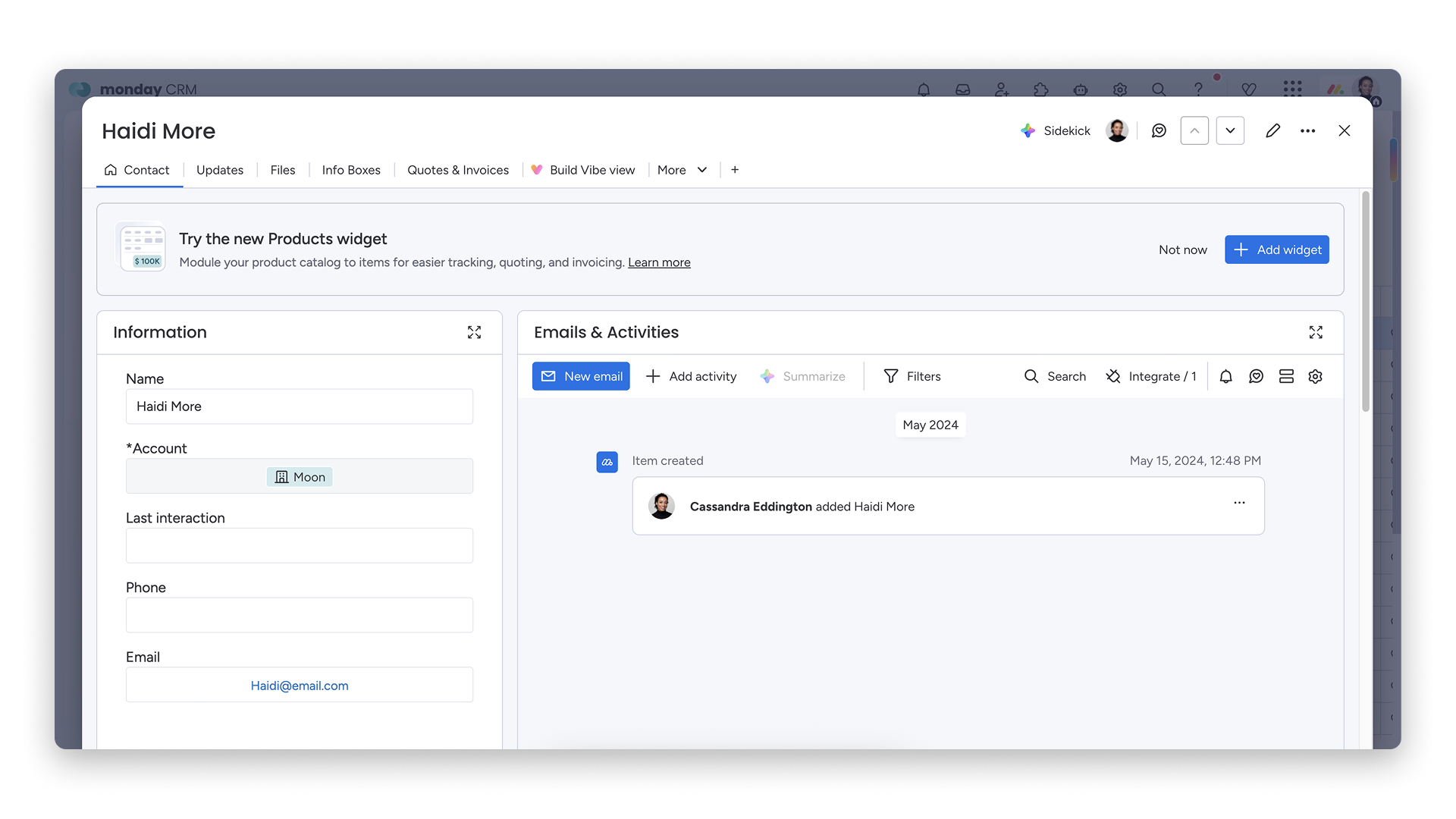Viewport: 1456px width, 819px height.
Task: Expand Emails & Activities widget to fullscreen
Action: [1316, 332]
